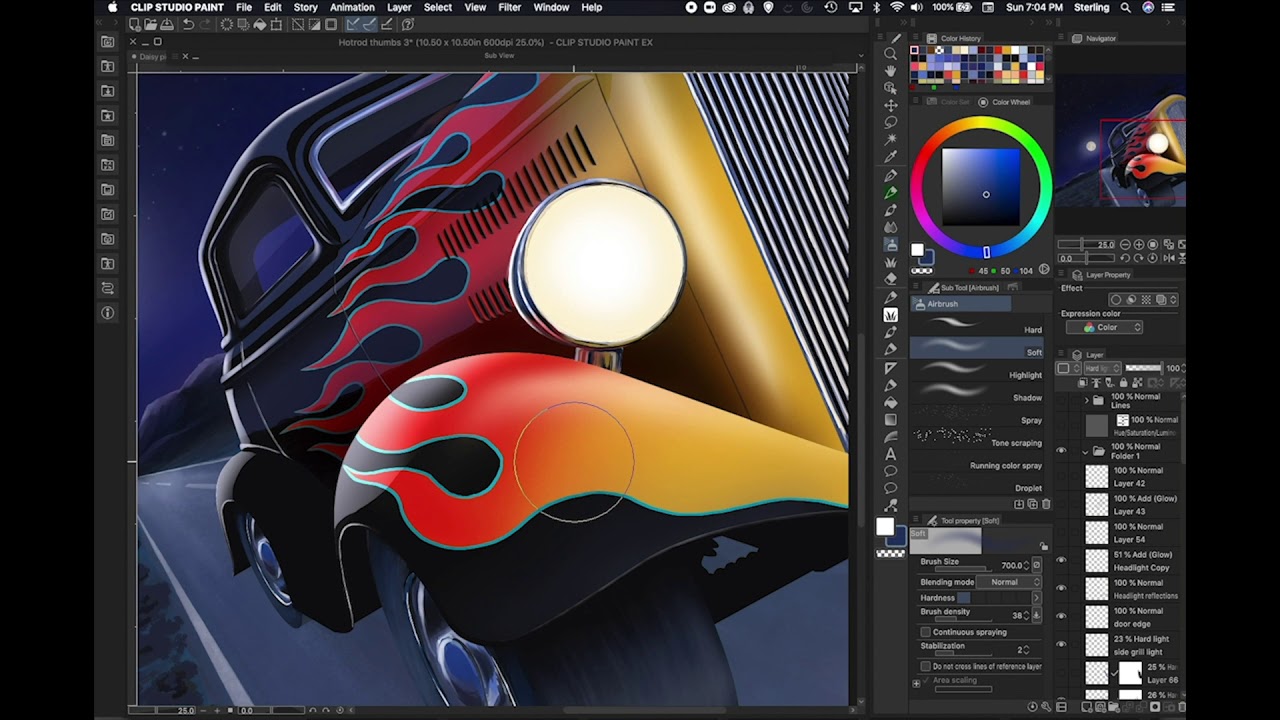1280x720 pixels.
Task: Open layer blending mode Hard light dropdown
Action: (x=1101, y=368)
